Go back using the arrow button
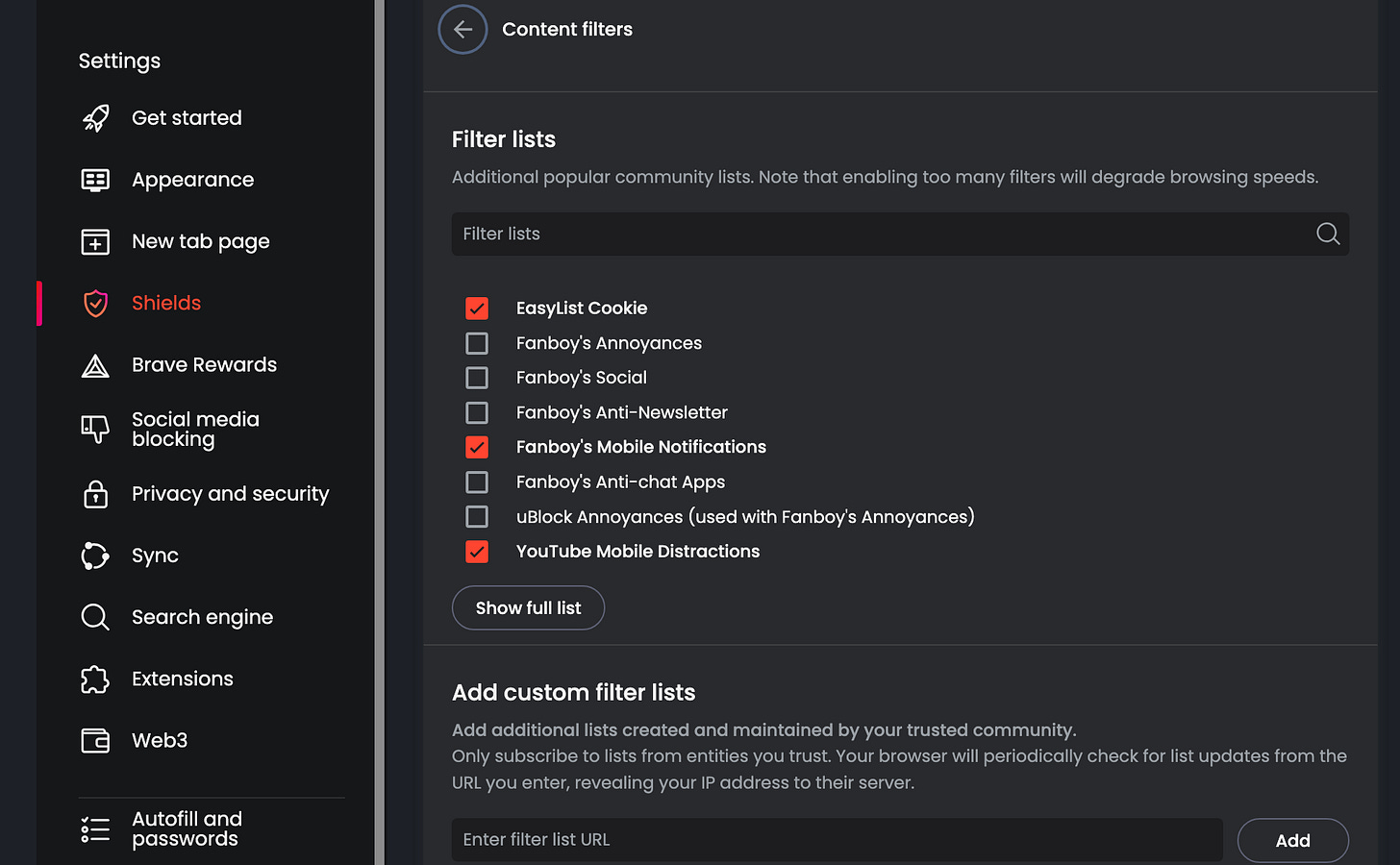 click(462, 29)
